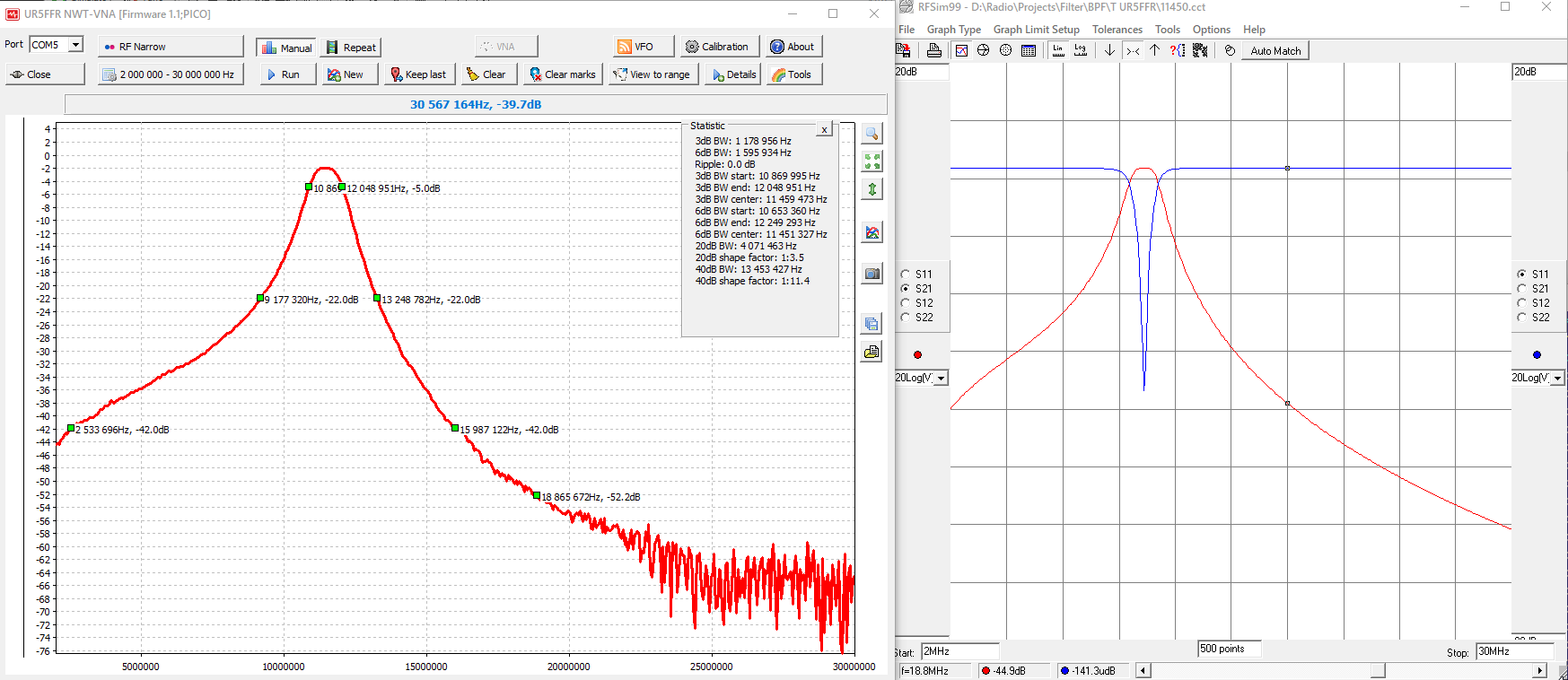Expand the left 20Log(V) format dropdown
Viewport: 1568px width, 680px height.
click(x=941, y=379)
